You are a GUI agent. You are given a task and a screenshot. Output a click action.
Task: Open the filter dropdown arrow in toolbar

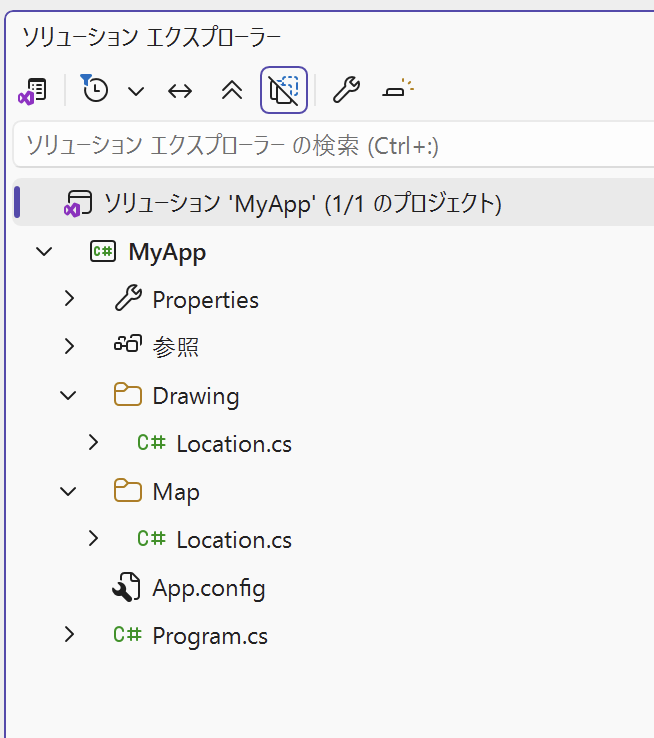point(136,91)
